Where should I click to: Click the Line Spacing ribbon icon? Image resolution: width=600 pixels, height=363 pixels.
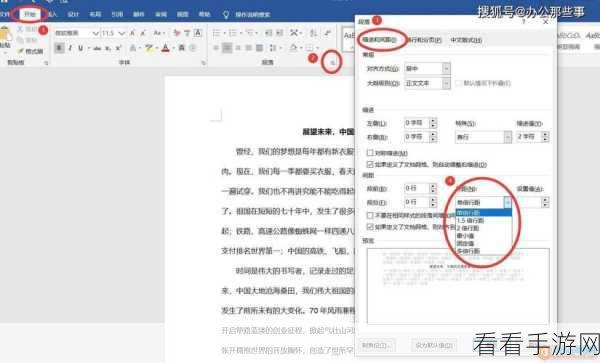[272, 48]
